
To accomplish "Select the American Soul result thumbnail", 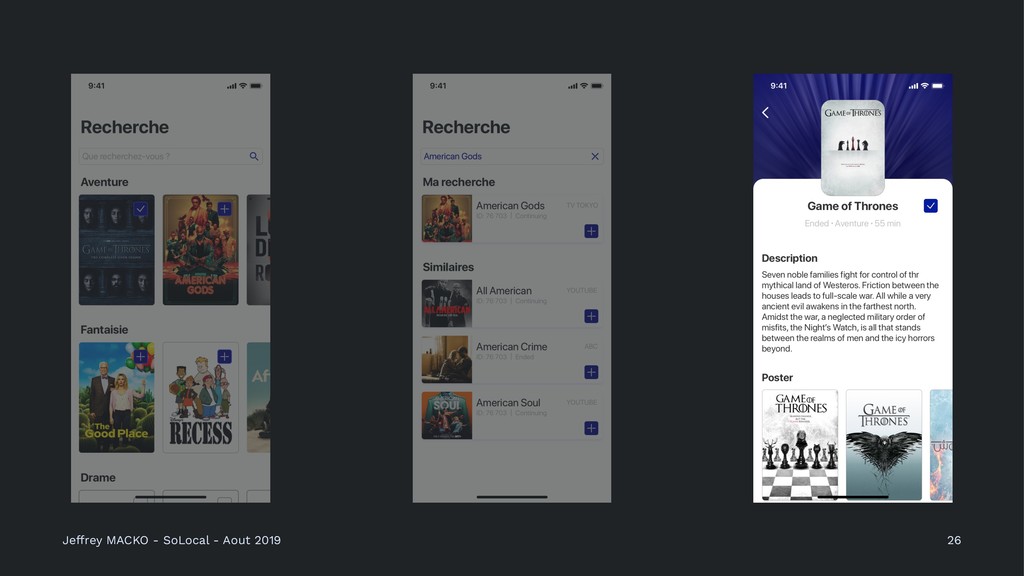I will (447, 415).
